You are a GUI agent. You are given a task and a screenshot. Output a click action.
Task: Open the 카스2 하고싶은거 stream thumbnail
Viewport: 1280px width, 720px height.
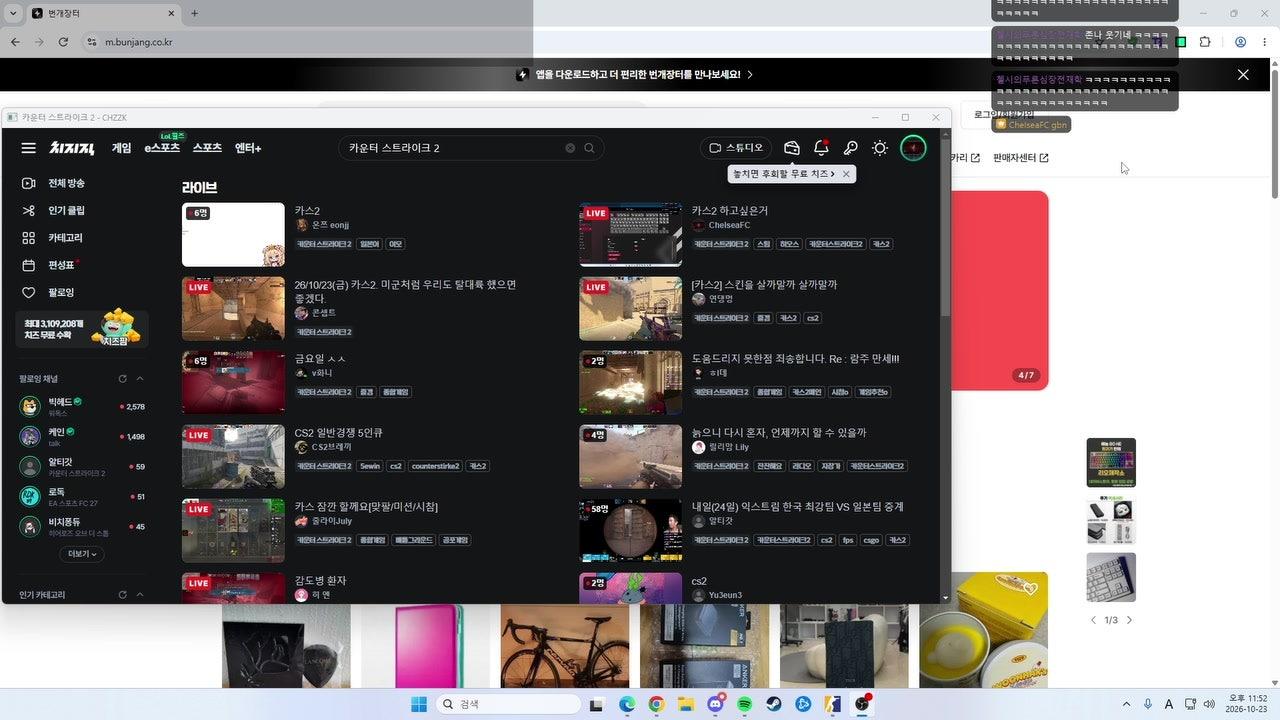630,235
